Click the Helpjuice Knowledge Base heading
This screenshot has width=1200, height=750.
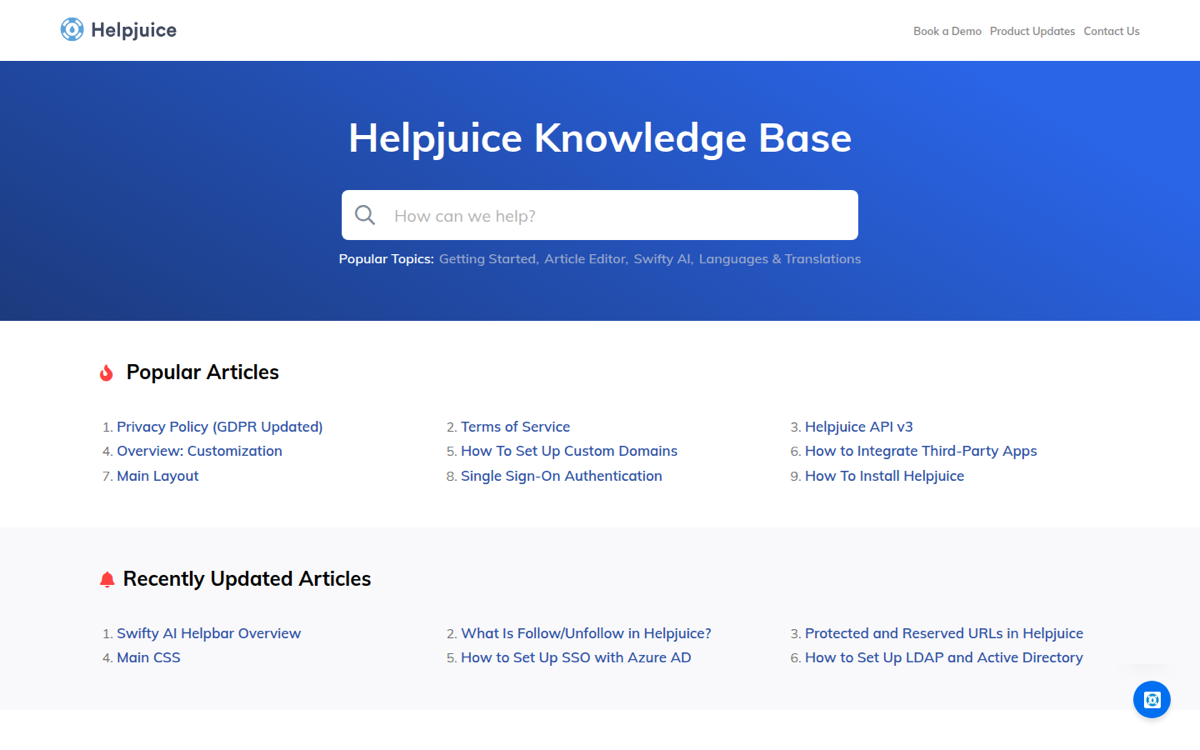click(600, 138)
